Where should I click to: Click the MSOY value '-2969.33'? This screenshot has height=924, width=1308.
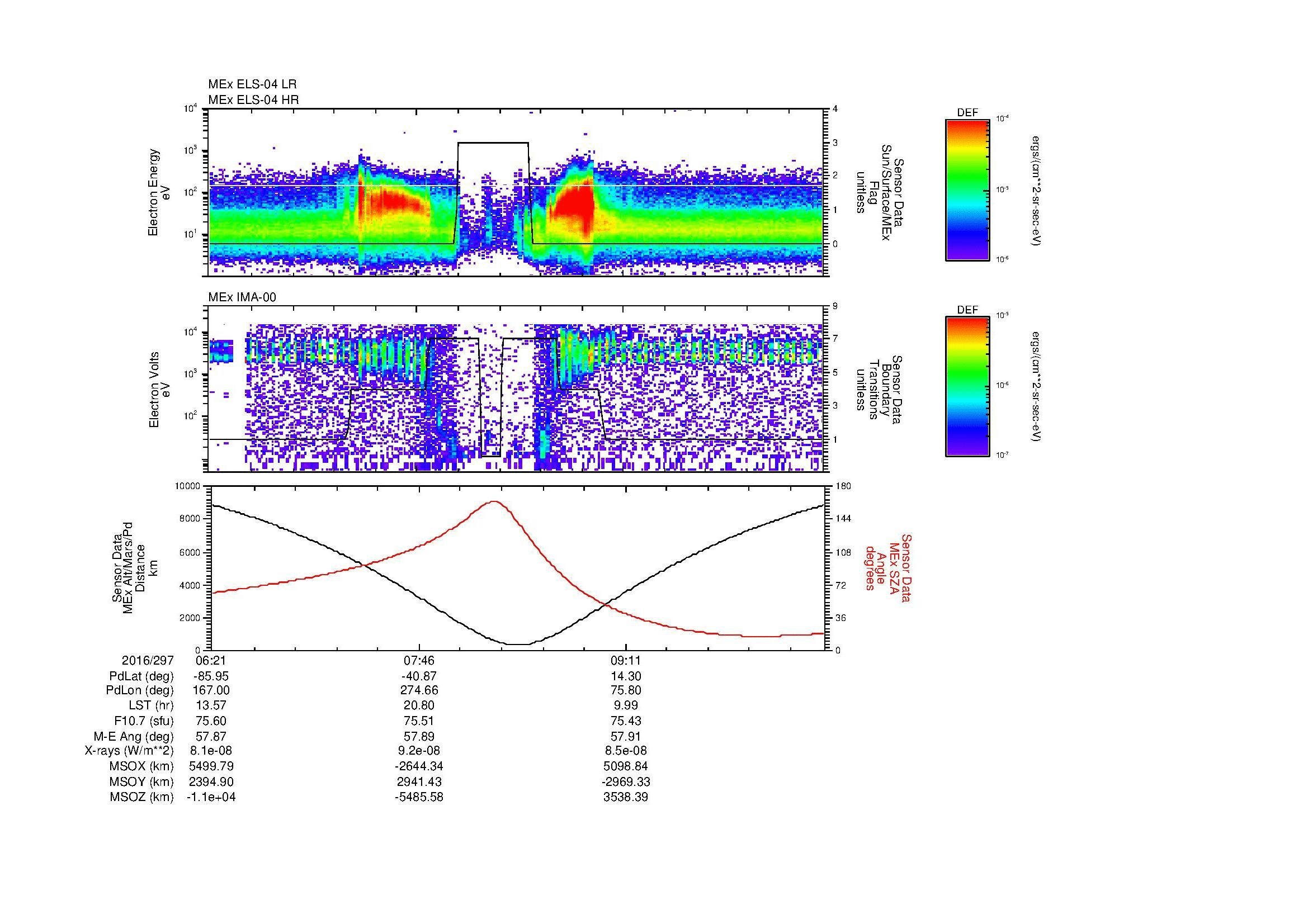(626, 782)
